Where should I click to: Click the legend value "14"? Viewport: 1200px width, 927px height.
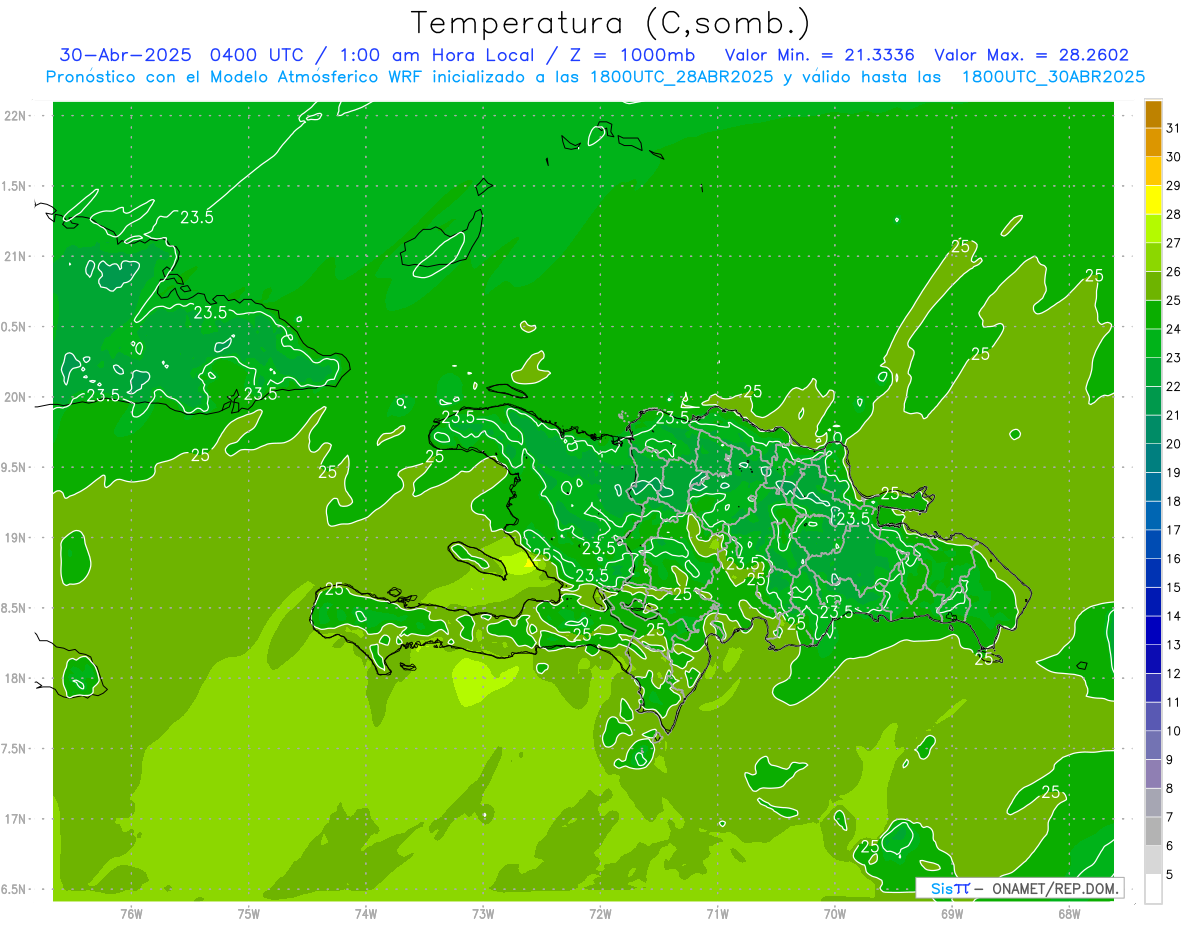(1173, 616)
